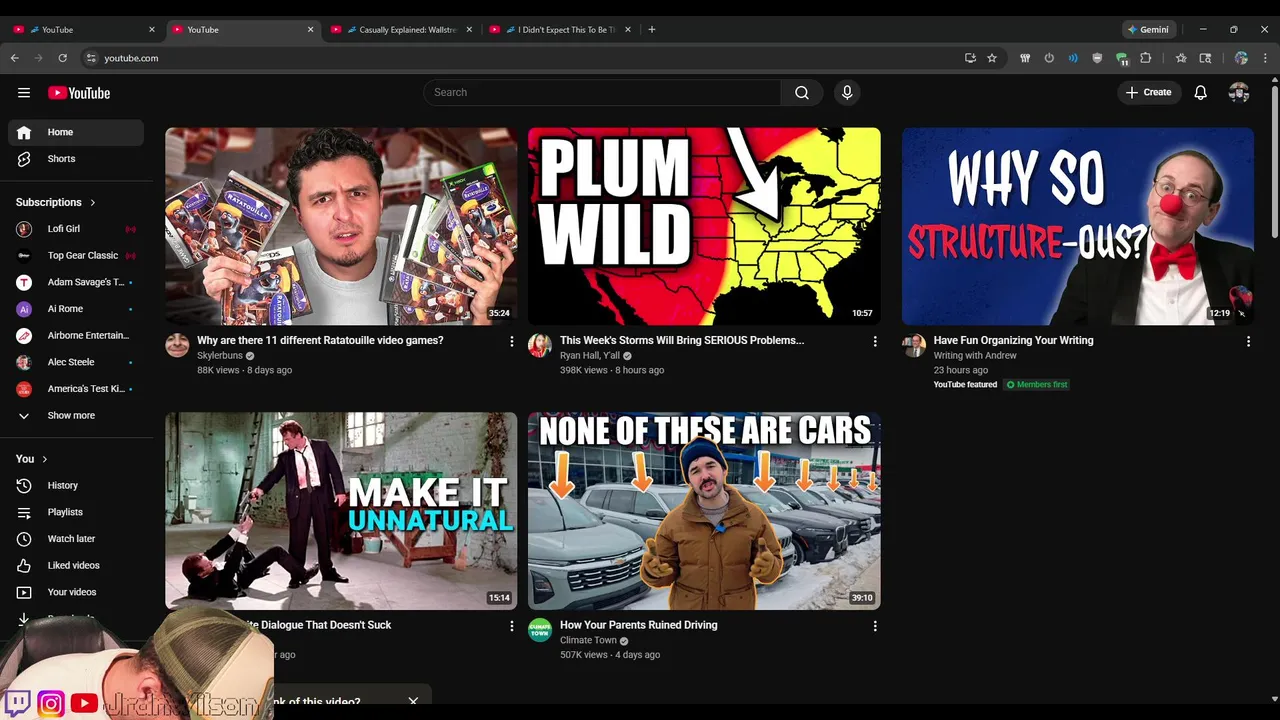The image size is (1280, 720).
Task: Open the Why So Structure-ous thumbnail
Action: pyautogui.click(x=1078, y=226)
